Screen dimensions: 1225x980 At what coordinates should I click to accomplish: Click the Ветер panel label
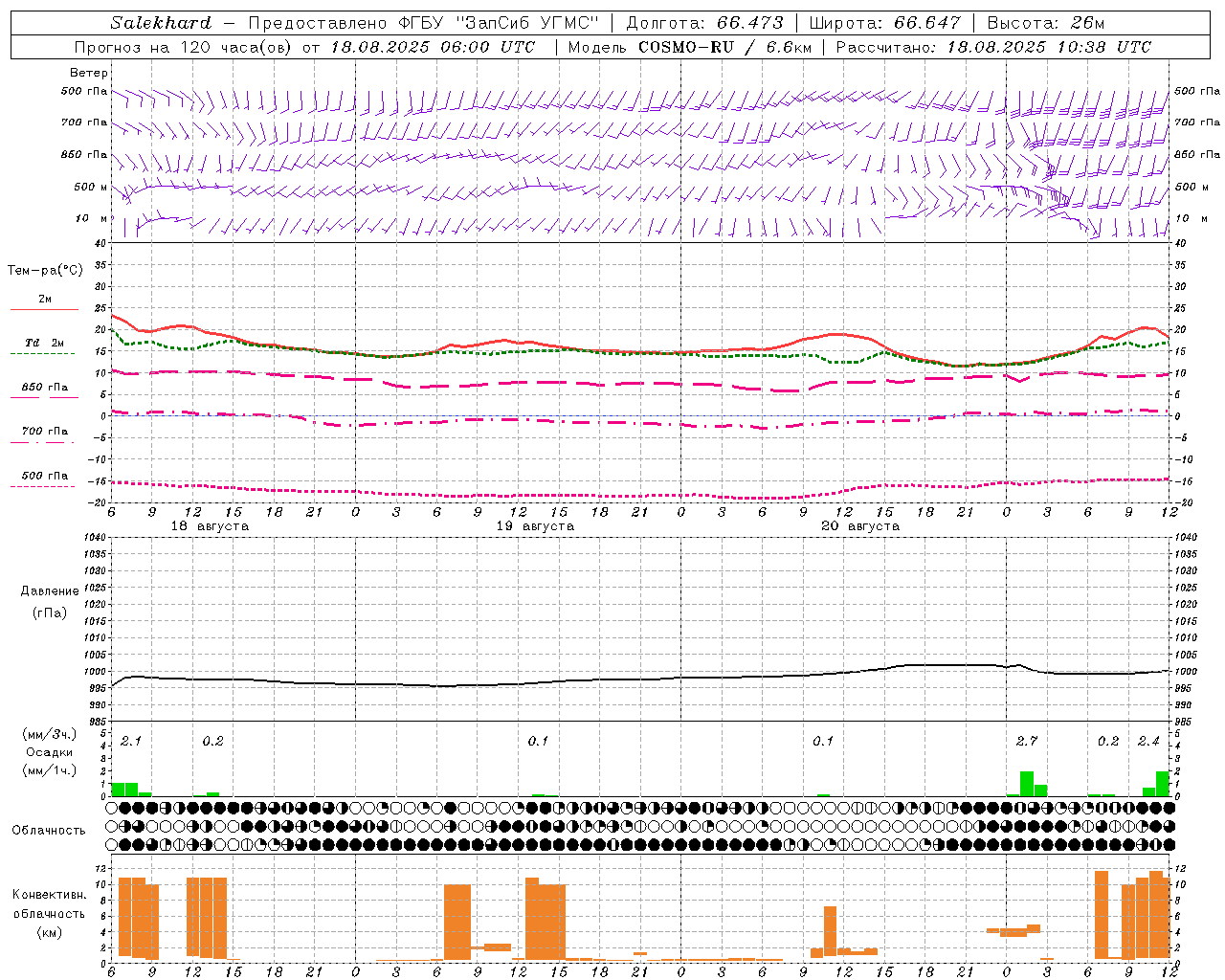point(88,73)
